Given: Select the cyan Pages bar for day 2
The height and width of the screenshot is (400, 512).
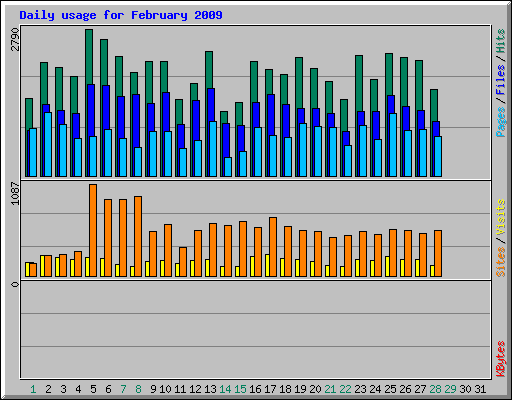Looking at the screenshot, I should tap(48, 144).
